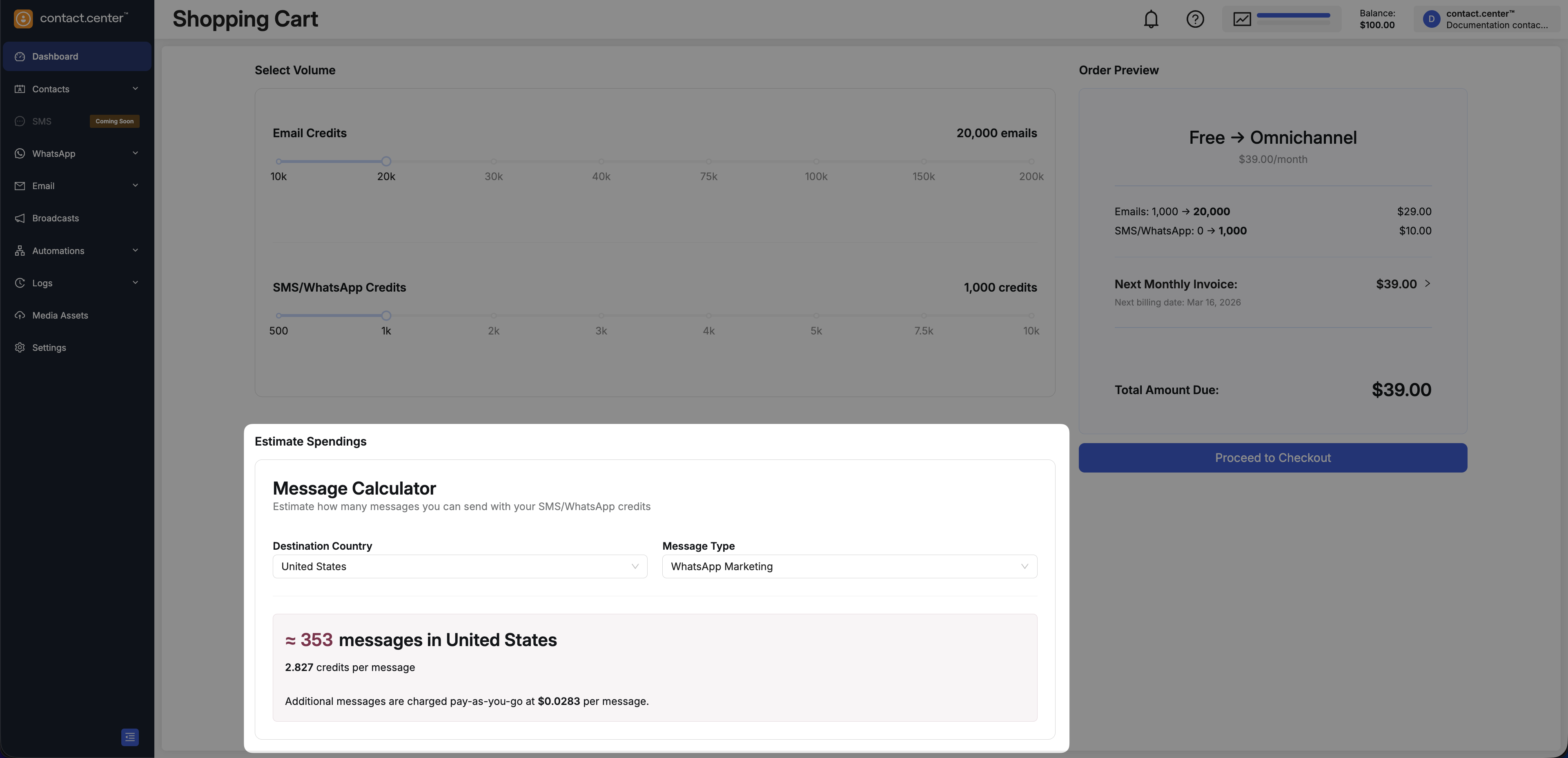Click the Media Assets cloud icon
The height and width of the screenshot is (758, 1568).
pos(20,315)
